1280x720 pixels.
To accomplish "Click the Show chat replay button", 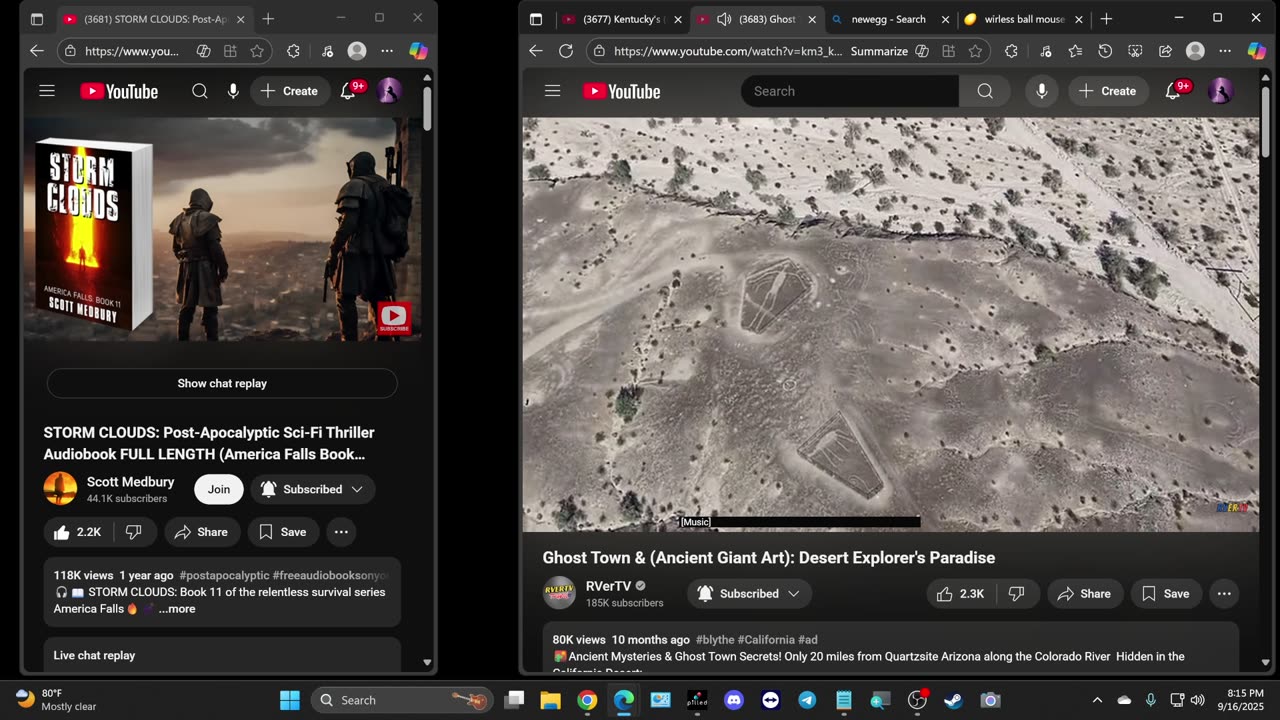I will pos(222,383).
